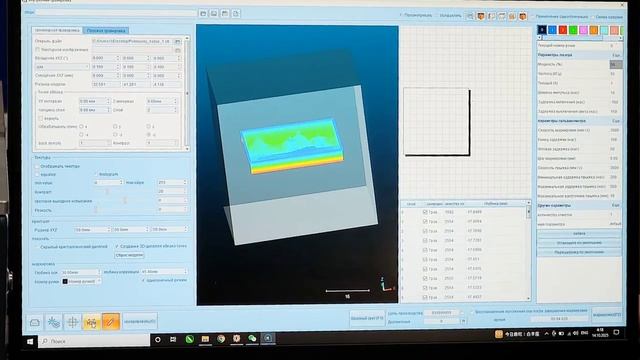Open the pen number color dropdown

click(x=81, y=282)
